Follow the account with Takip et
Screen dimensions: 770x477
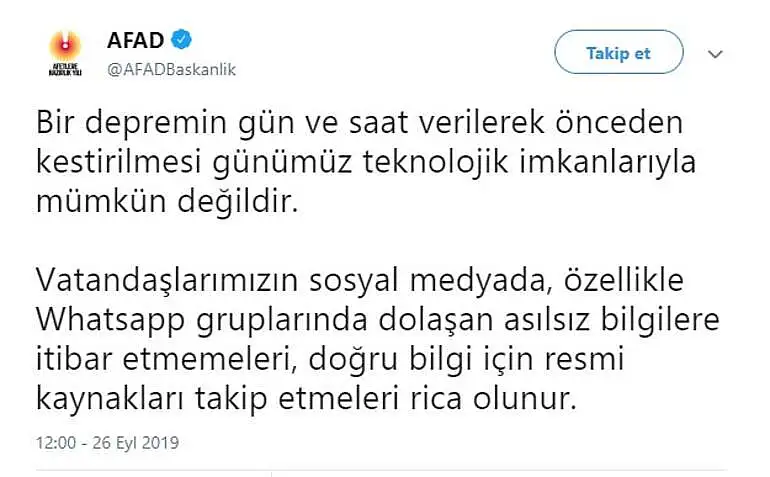[619, 52]
